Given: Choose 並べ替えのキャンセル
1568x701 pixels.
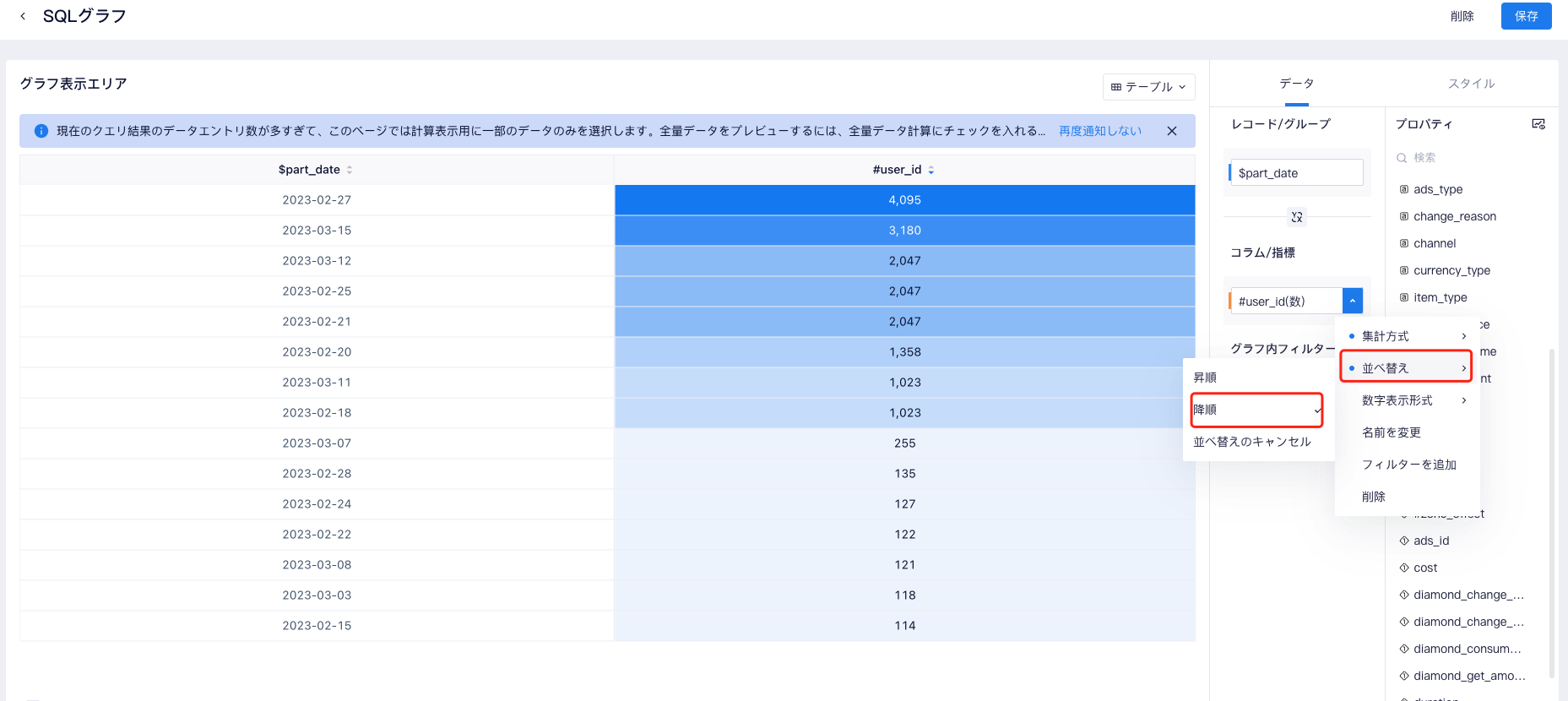Looking at the screenshot, I should pyautogui.click(x=1257, y=442).
